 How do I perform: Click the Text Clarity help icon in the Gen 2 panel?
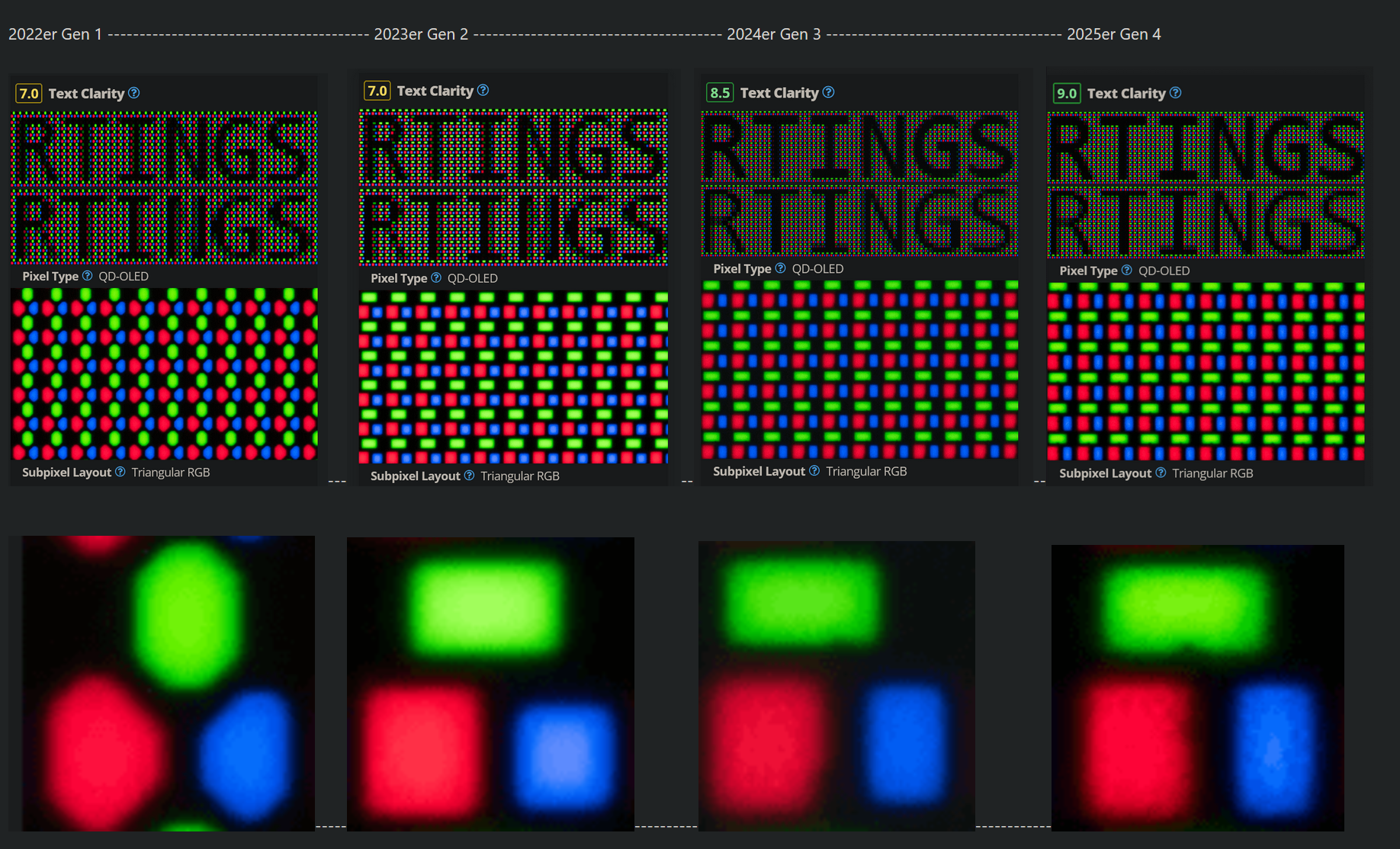point(483,91)
